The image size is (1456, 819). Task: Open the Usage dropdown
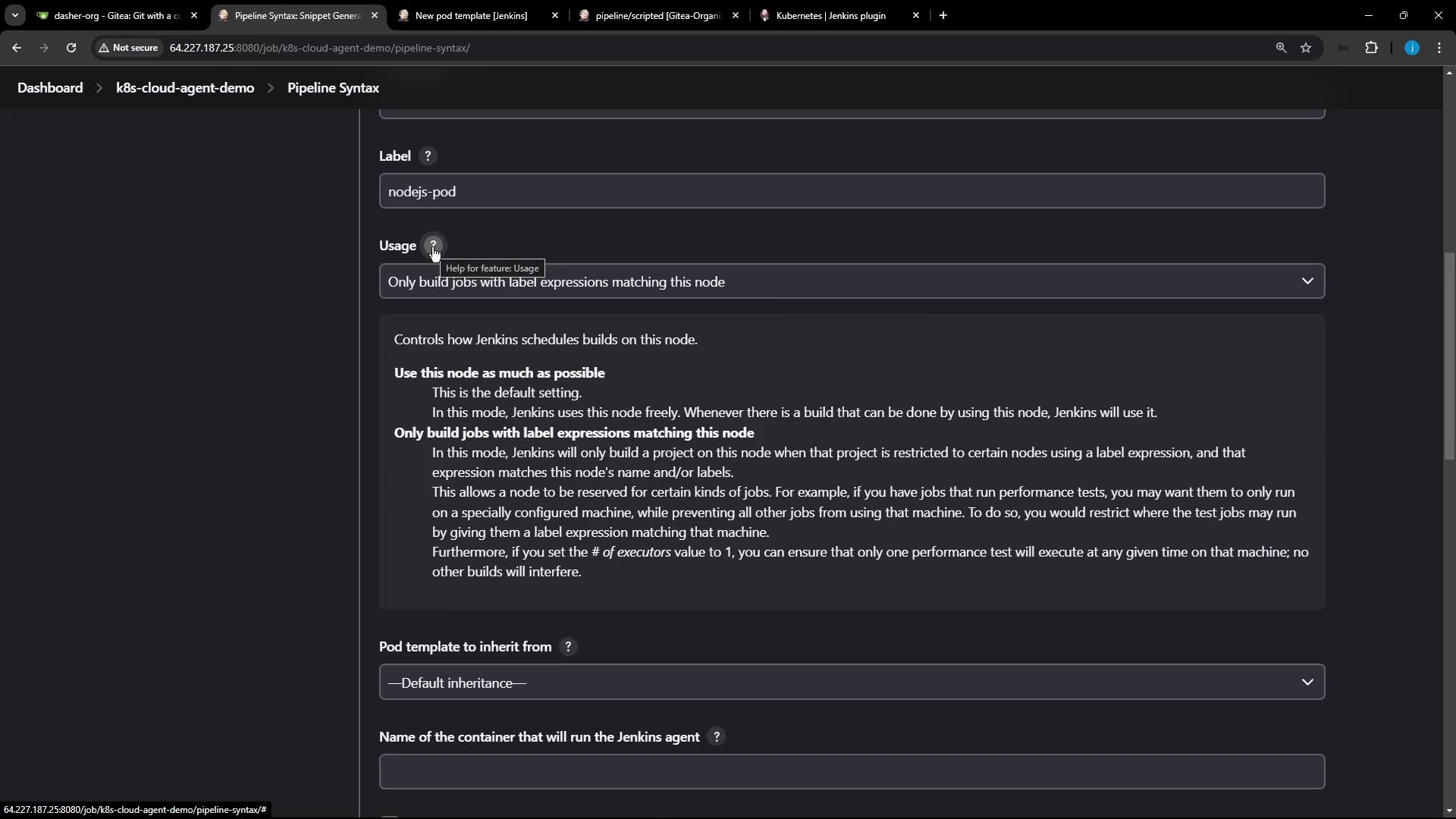pyautogui.click(x=851, y=281)
